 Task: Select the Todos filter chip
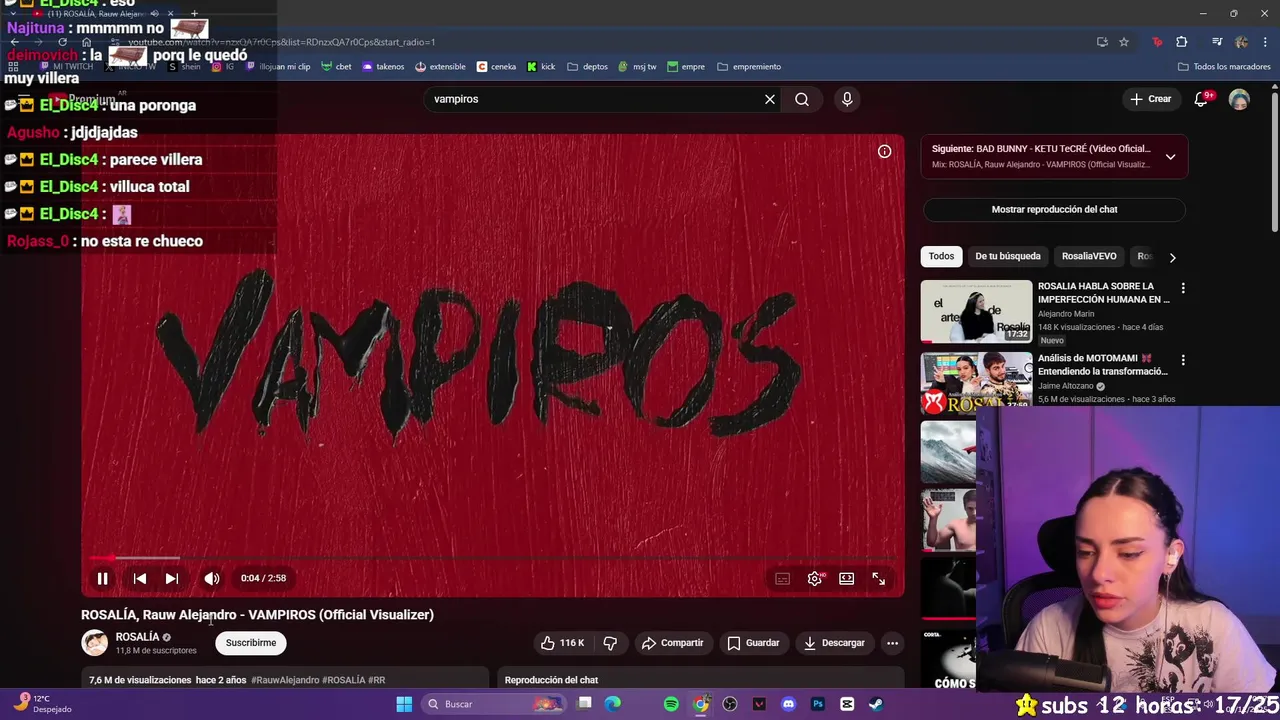click(x=941, y=256)
